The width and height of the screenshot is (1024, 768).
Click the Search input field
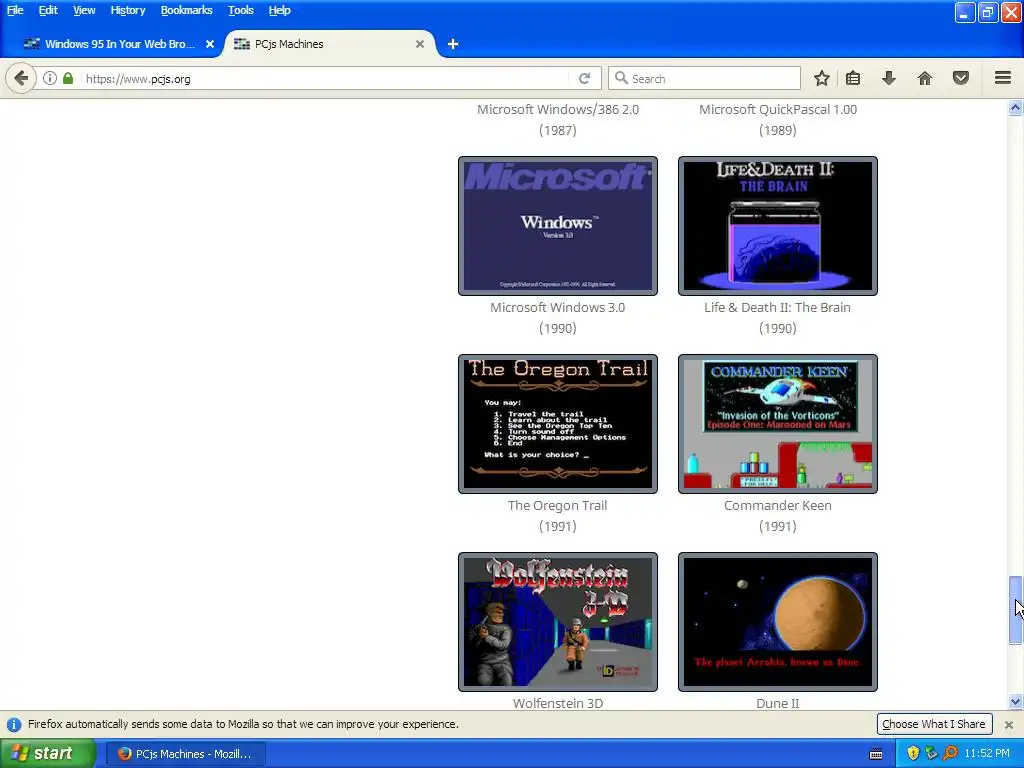pyautogui.click(x=704, y=78)
